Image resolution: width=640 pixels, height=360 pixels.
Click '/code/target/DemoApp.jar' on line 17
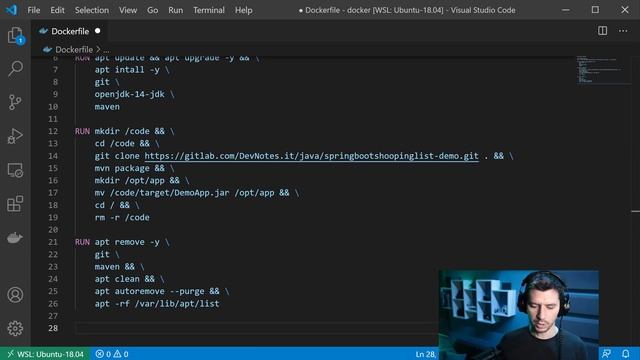(169, 193)
